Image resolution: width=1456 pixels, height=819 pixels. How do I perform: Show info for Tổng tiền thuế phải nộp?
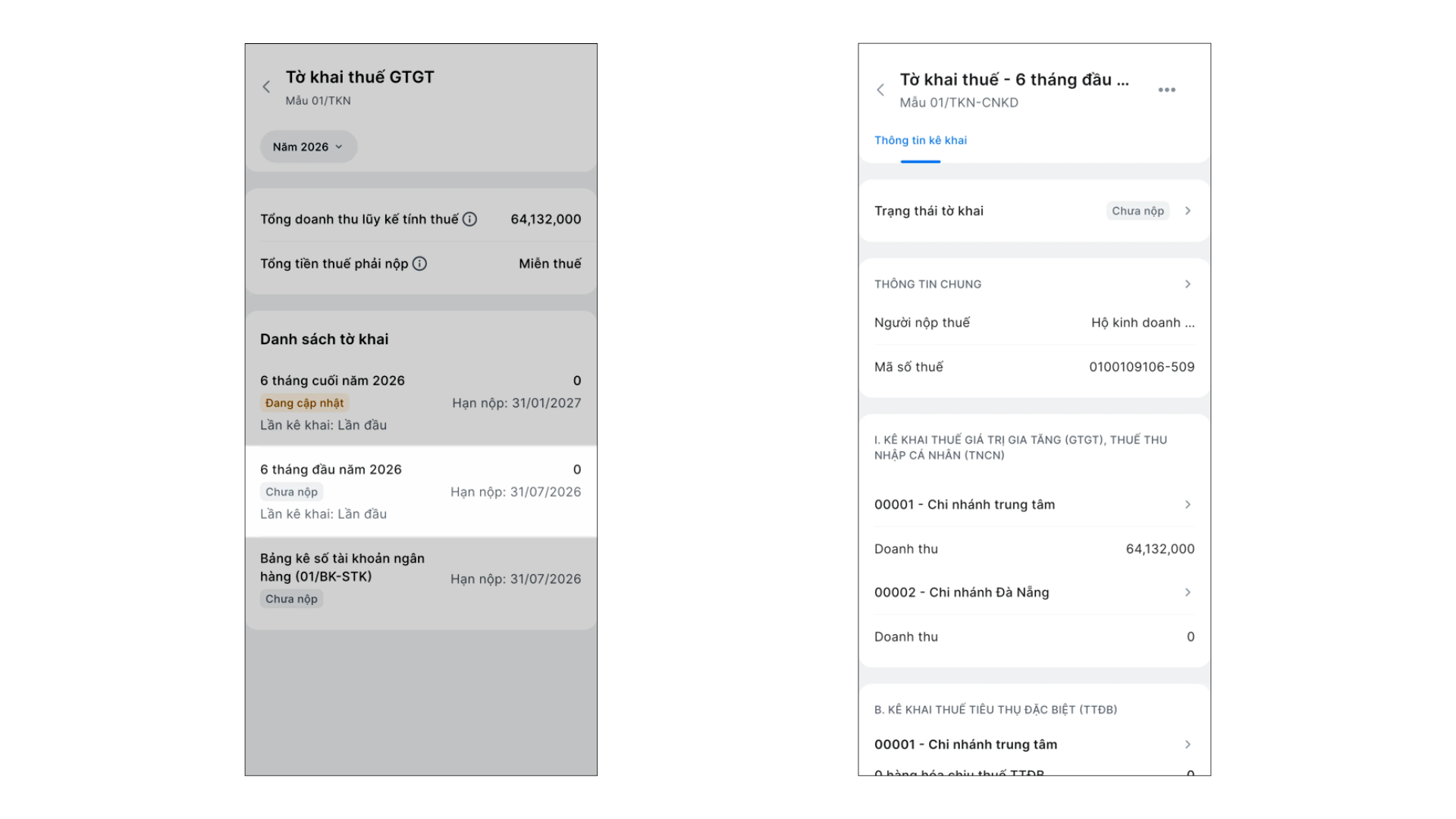(419, 264)
